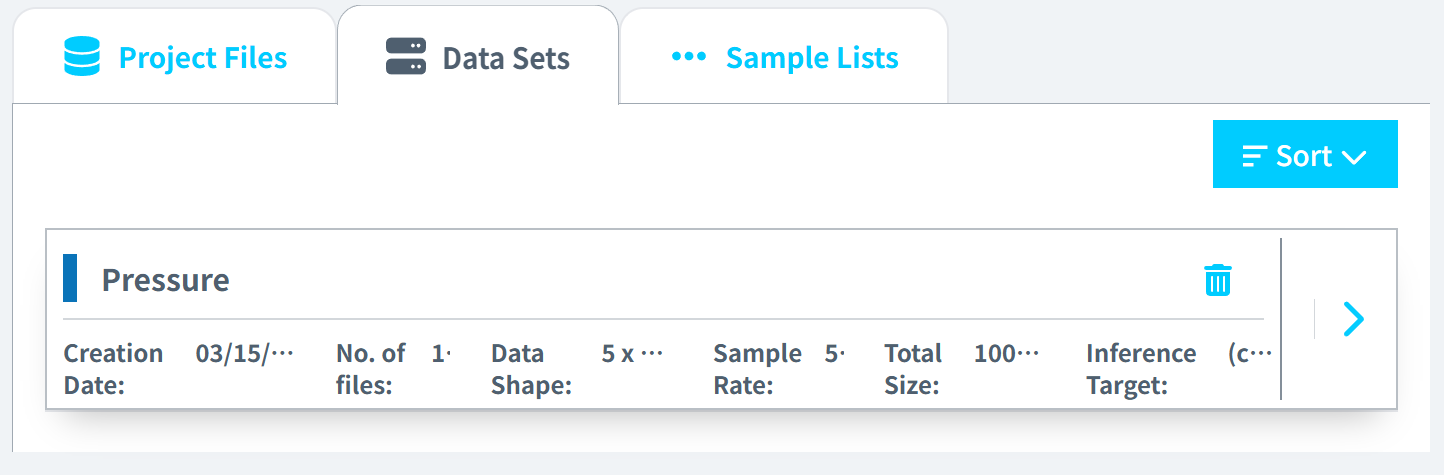
Task: Click the server icon on Data Sets tab
Action: pos(405,57)
